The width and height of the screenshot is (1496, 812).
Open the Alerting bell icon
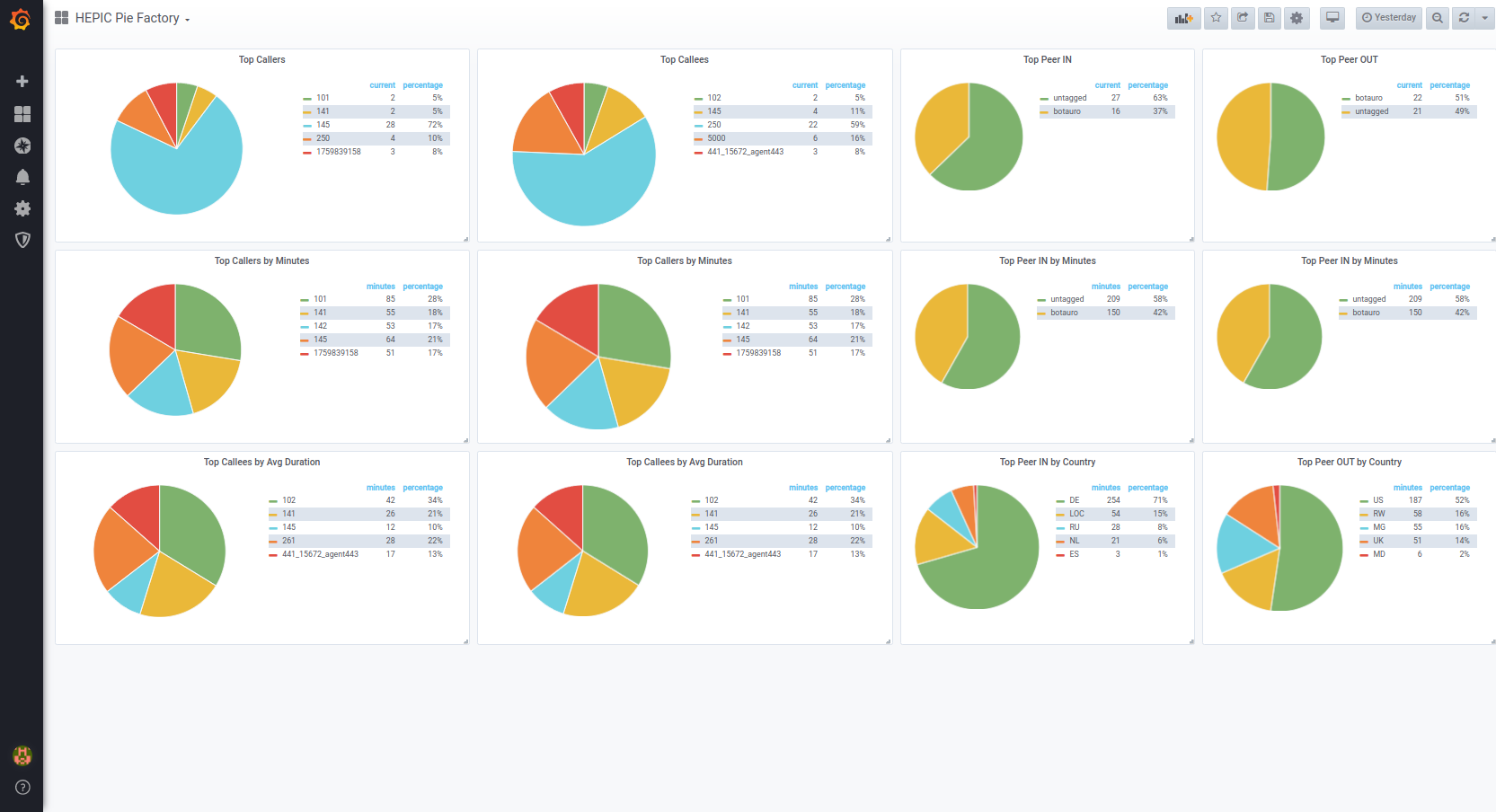click(22, 177)
